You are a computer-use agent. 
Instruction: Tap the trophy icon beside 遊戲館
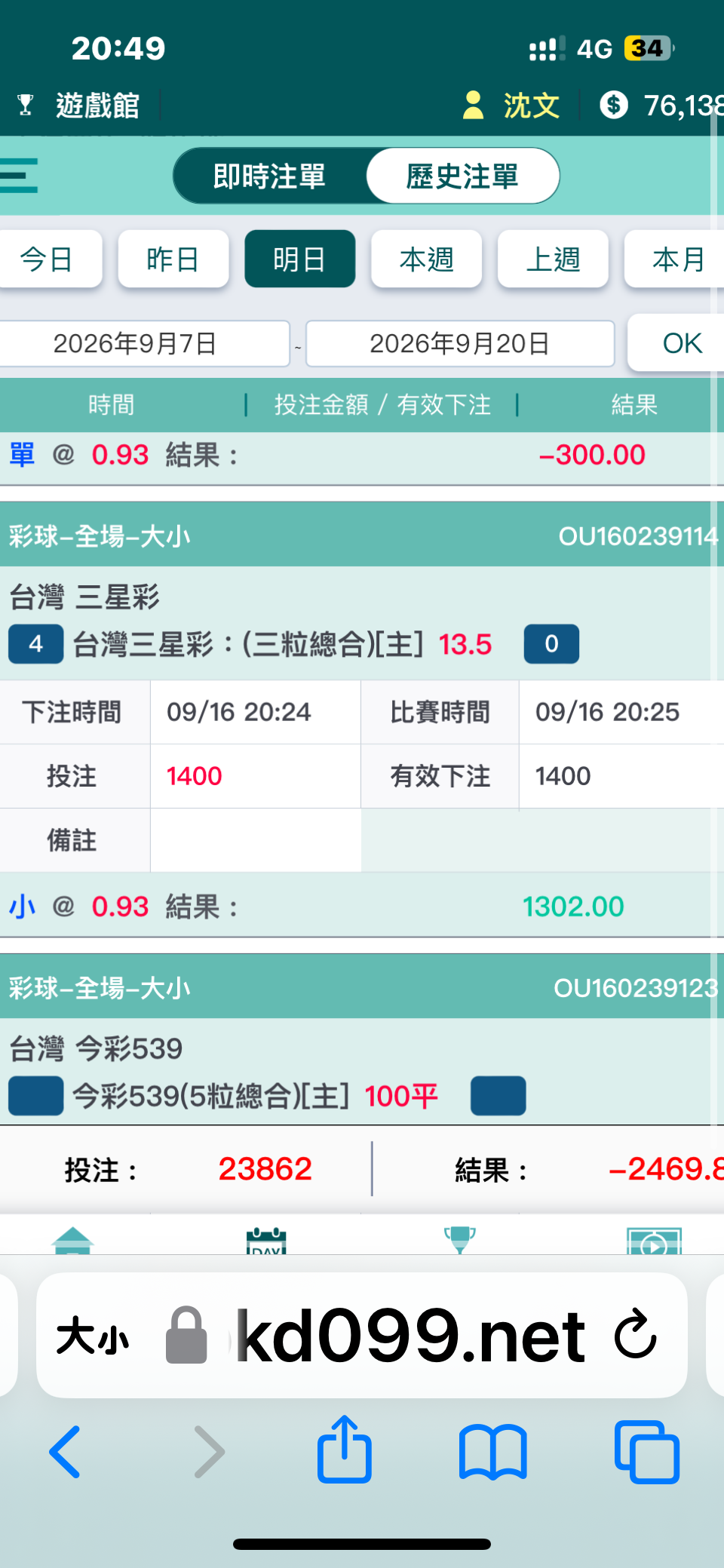26,105
